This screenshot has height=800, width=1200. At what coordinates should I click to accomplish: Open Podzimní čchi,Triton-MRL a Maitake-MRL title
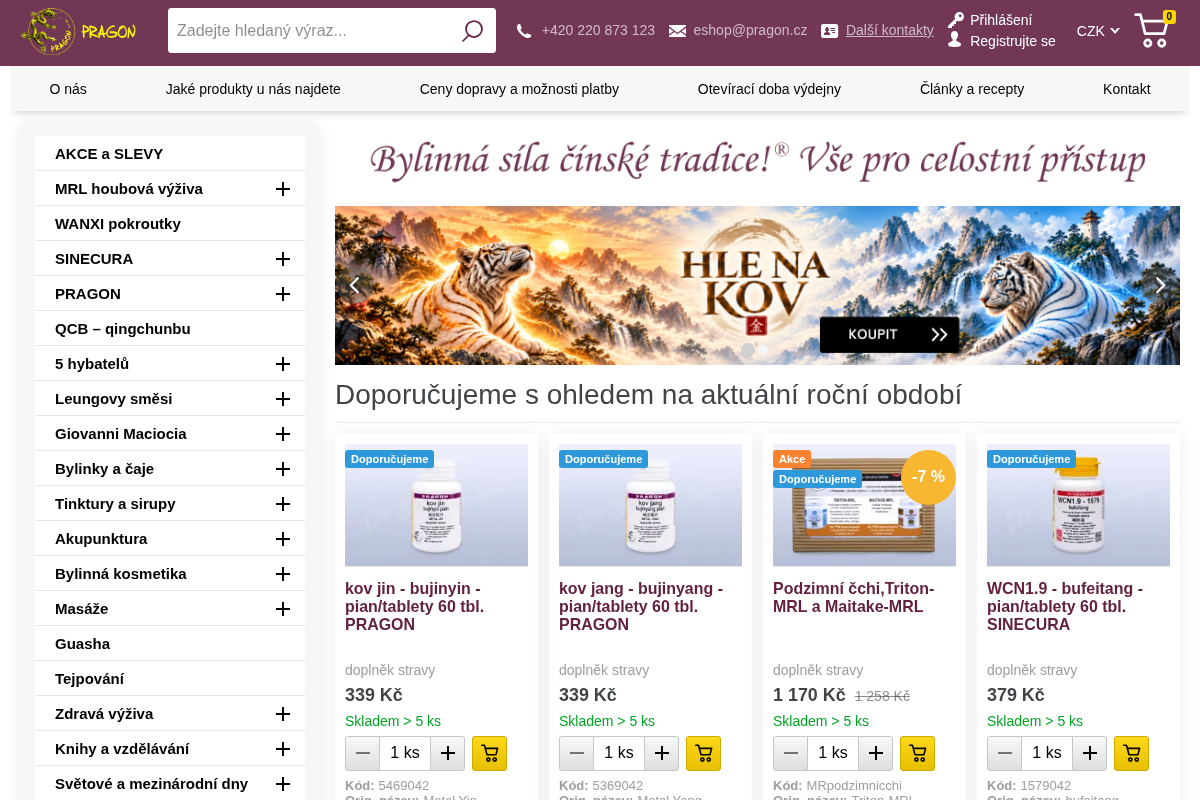(x=854, y=598)
